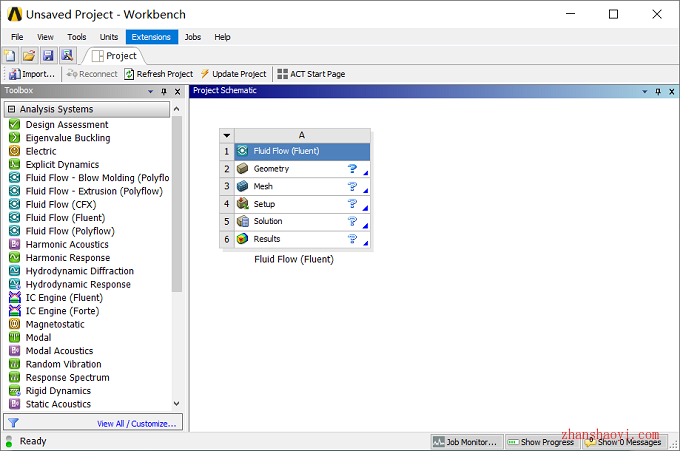
Task: Click Explicit Dynamics icon in Toolbox
Action: 14,164
